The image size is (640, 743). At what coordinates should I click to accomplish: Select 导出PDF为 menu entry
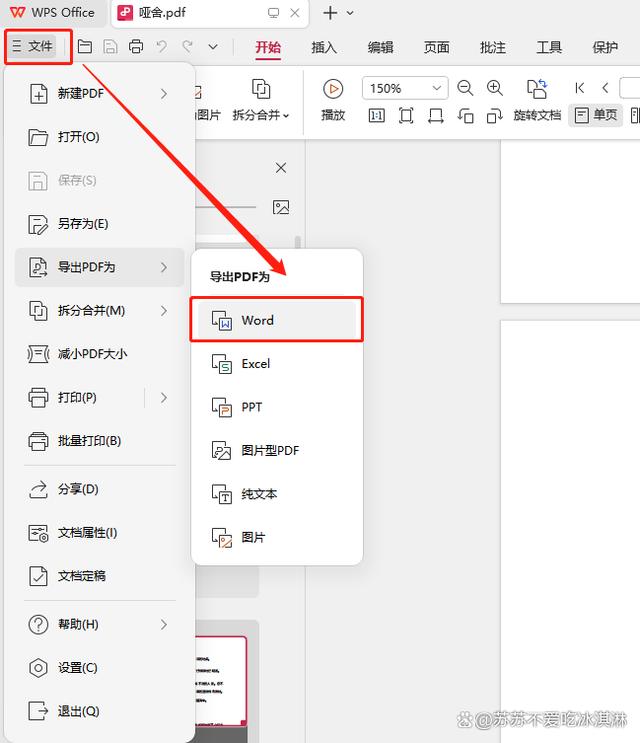[99, 267]
